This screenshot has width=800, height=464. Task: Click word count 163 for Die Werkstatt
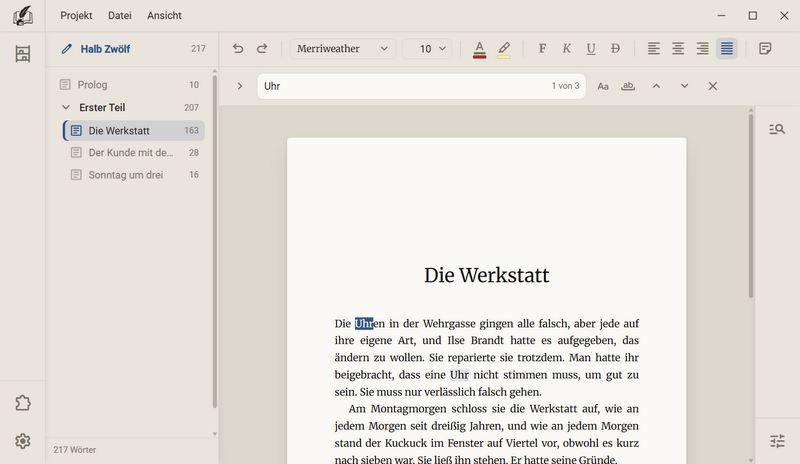(191, 131)
